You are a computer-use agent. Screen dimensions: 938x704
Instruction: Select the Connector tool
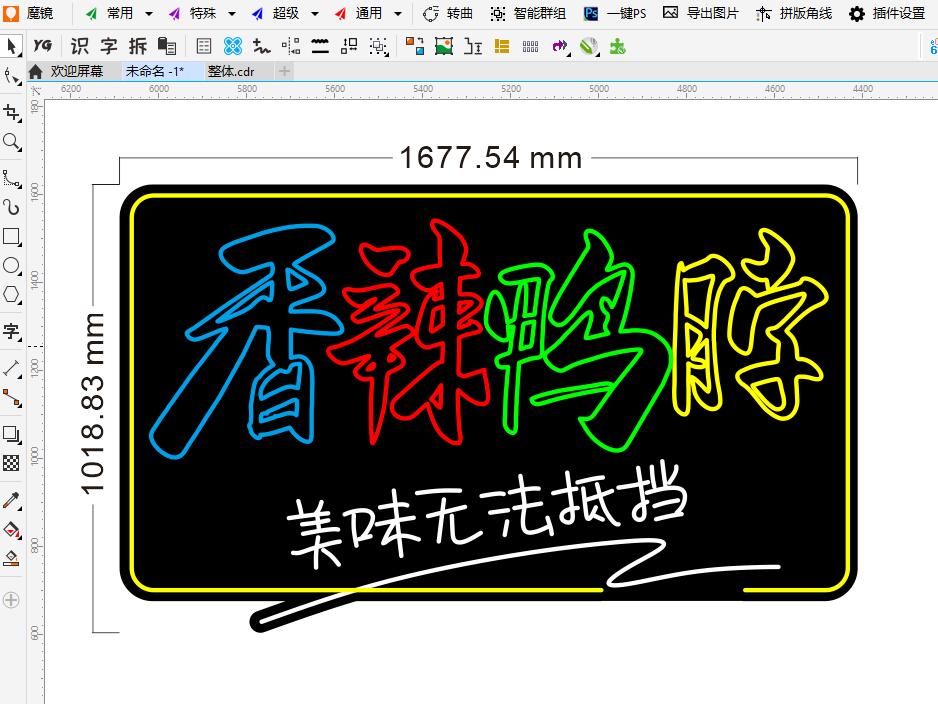point(12,398)
